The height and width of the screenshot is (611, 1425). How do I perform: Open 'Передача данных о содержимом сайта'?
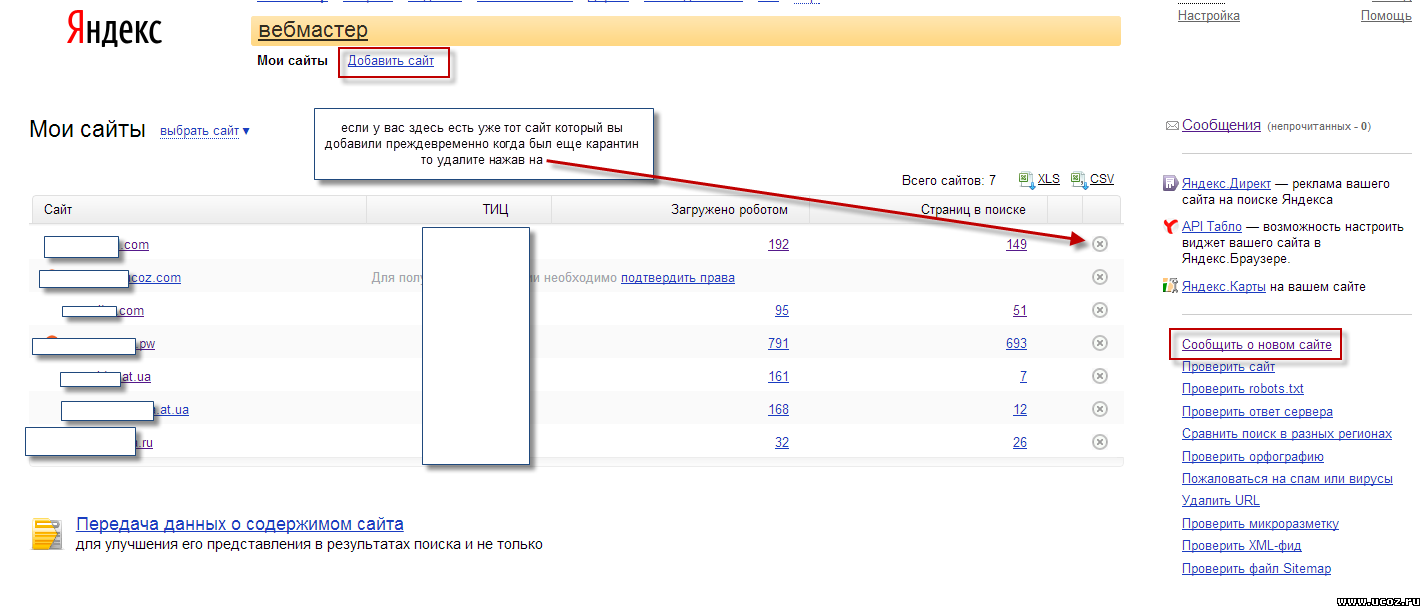click(x=240, y=524)
